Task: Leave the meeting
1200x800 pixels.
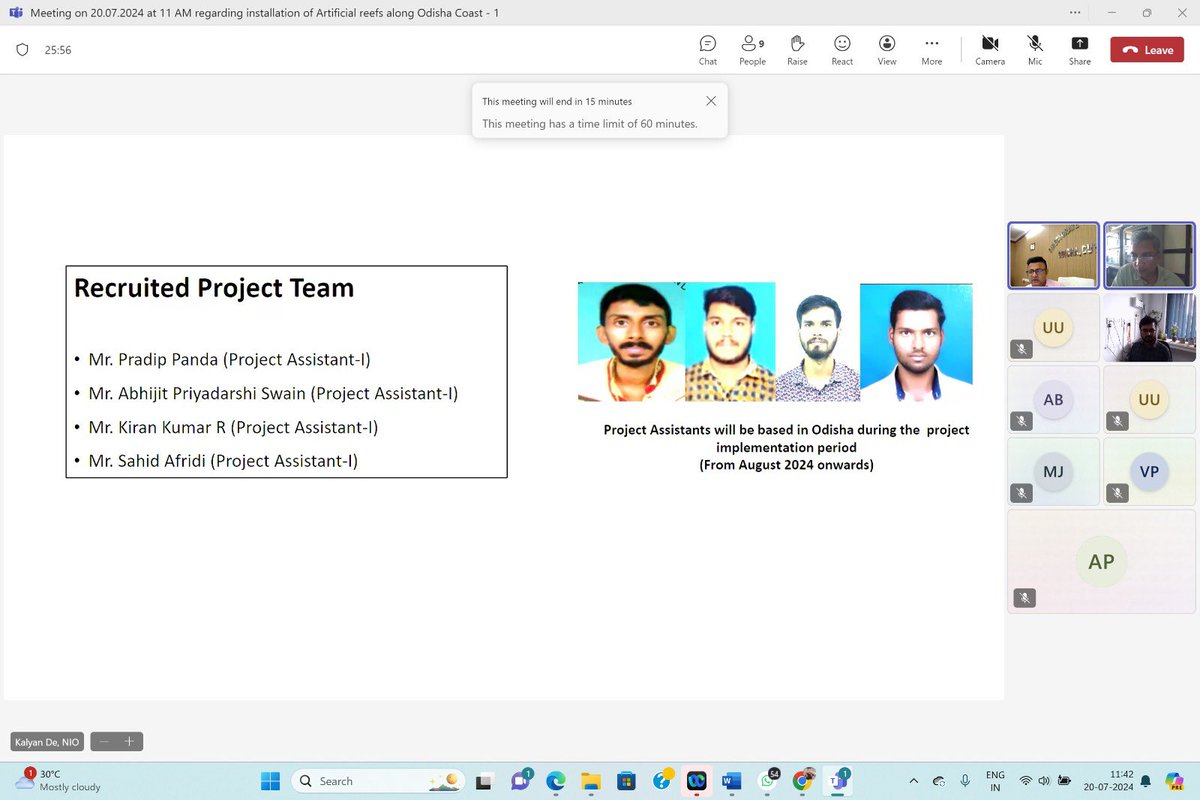Action: tap(1147, 50)
